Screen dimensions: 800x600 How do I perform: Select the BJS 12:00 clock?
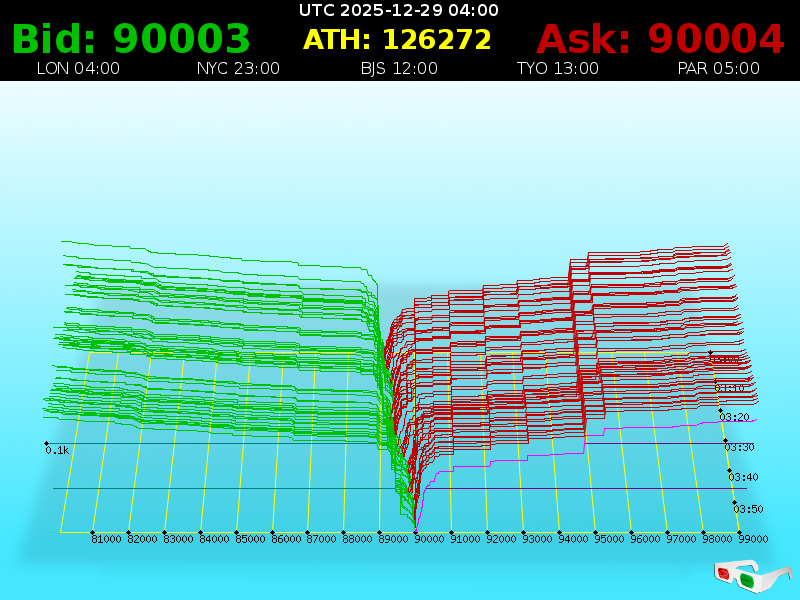(399, 69)
